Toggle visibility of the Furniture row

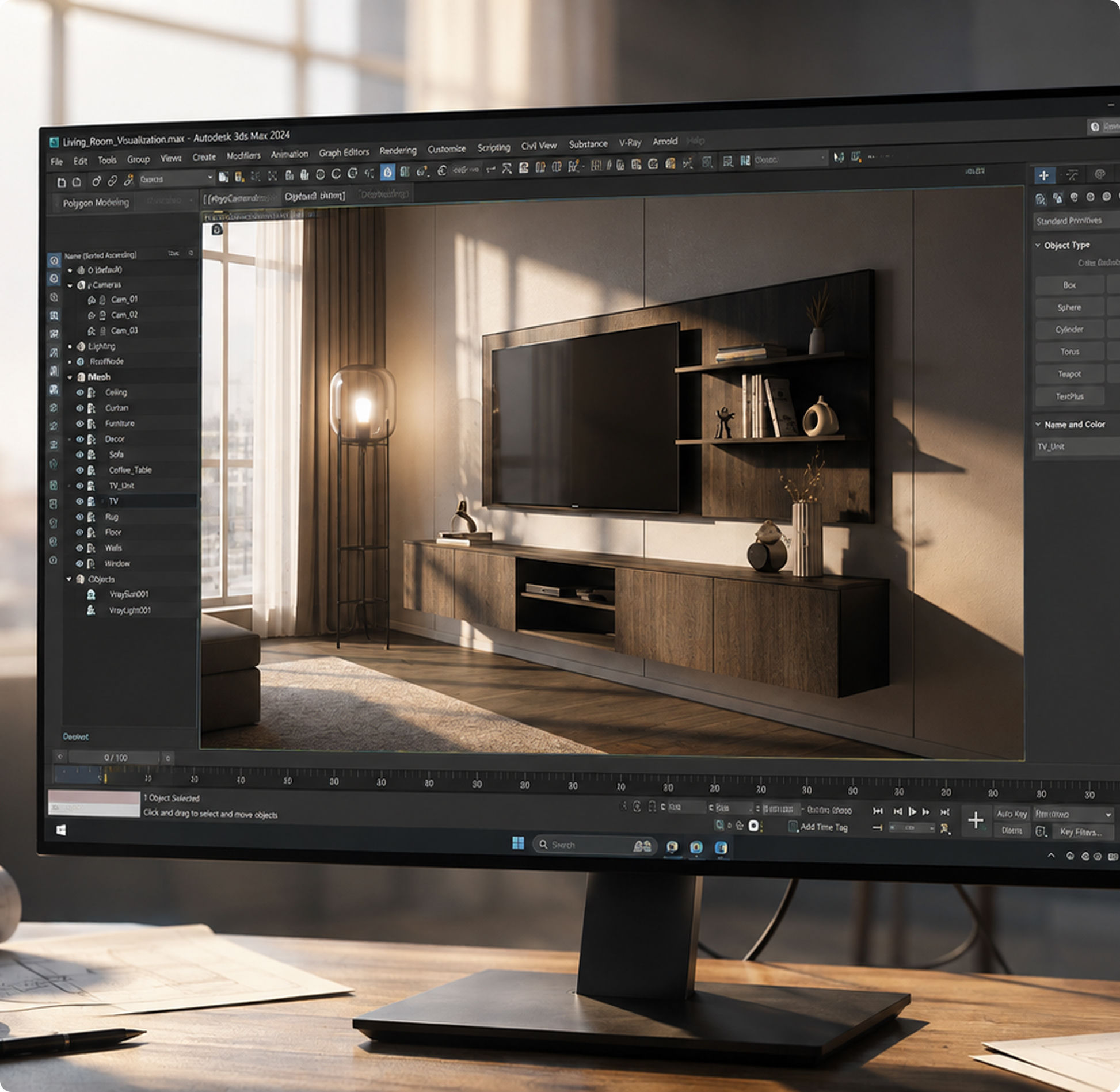[80, 423]
